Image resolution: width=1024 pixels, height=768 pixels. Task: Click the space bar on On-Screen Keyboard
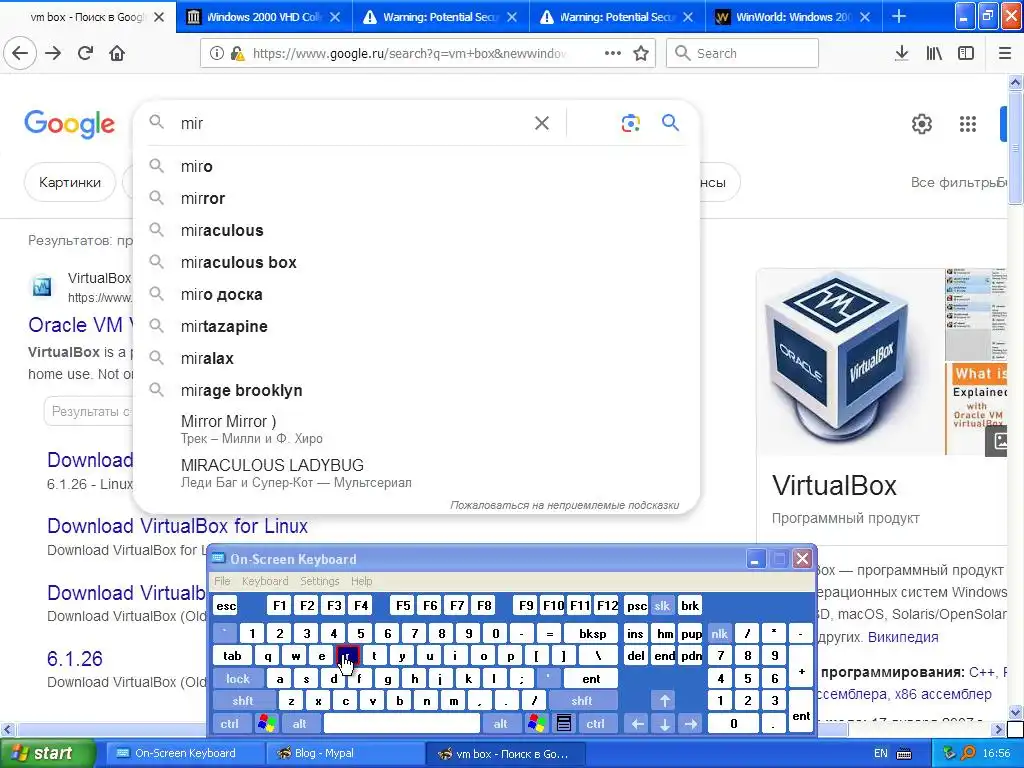click(402, 723)
